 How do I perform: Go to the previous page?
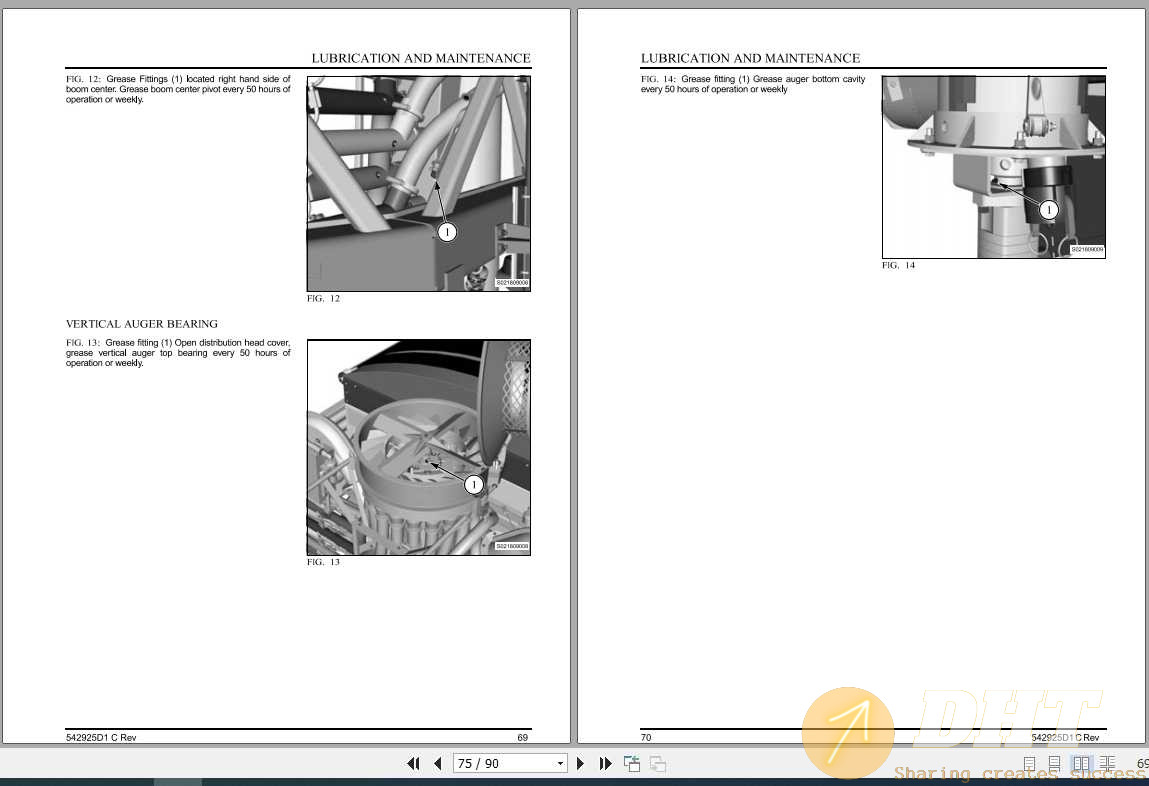(x=437, y=763)
